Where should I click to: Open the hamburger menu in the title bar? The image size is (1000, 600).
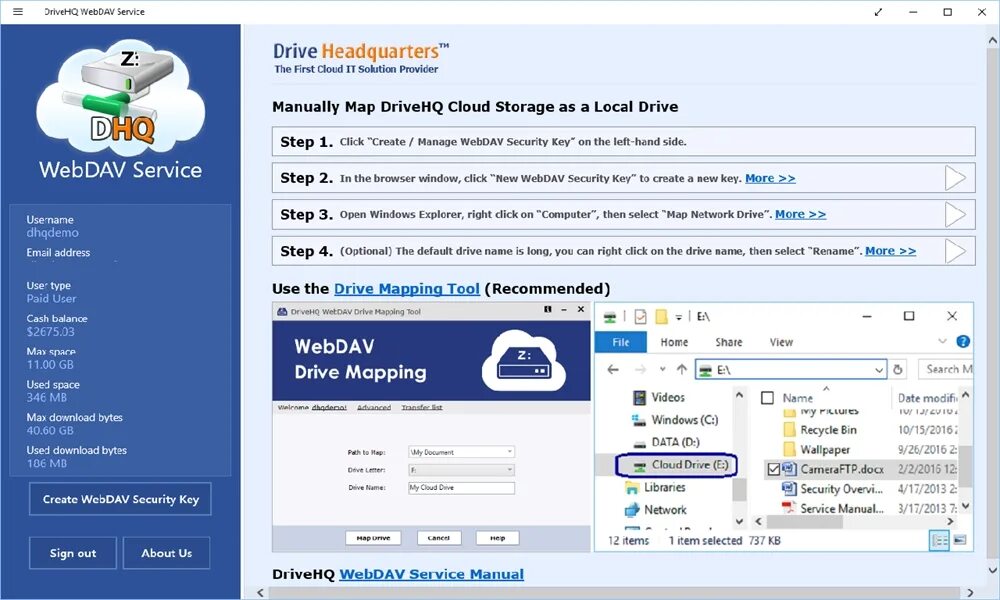tap(18, 11)
